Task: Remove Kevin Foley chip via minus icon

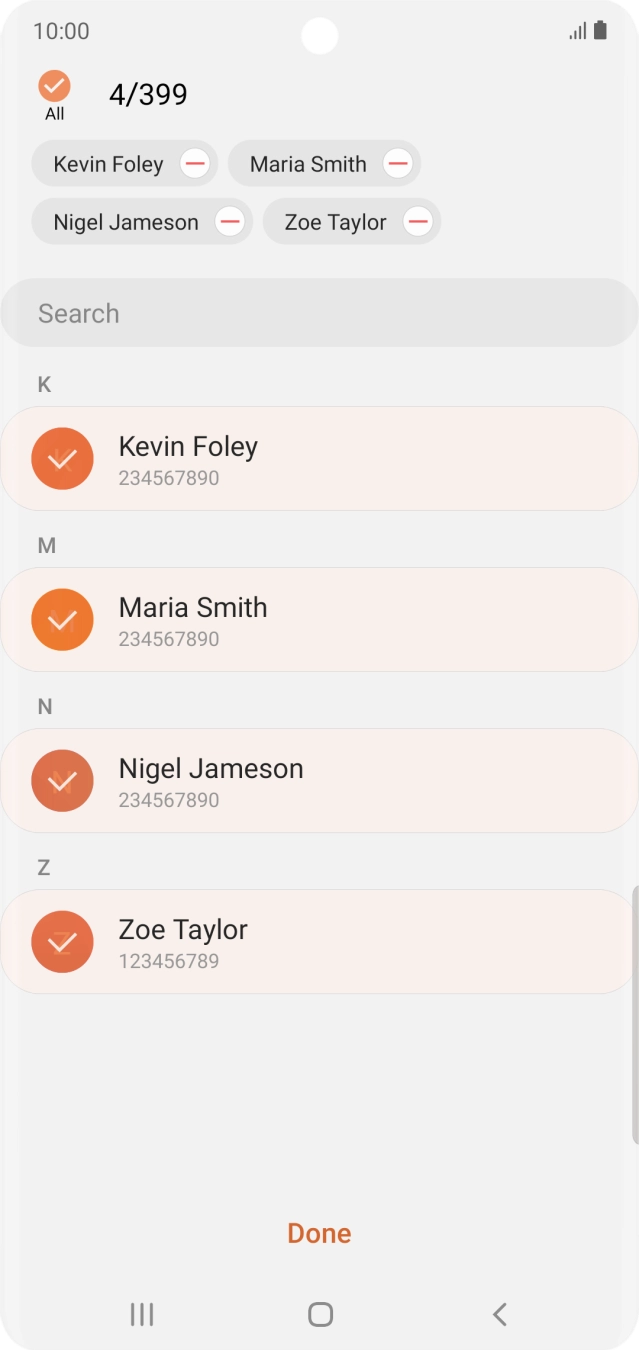Action: pos(195,164)
